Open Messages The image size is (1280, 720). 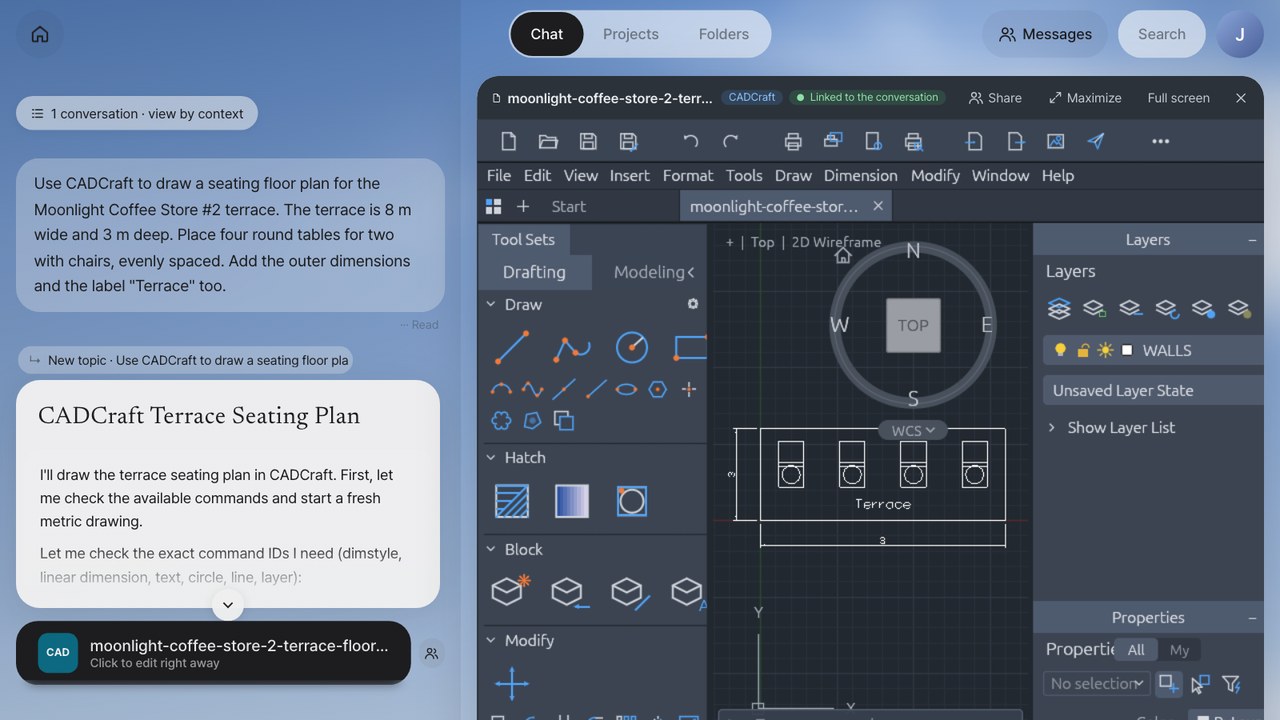click(x=1045, y=34)
